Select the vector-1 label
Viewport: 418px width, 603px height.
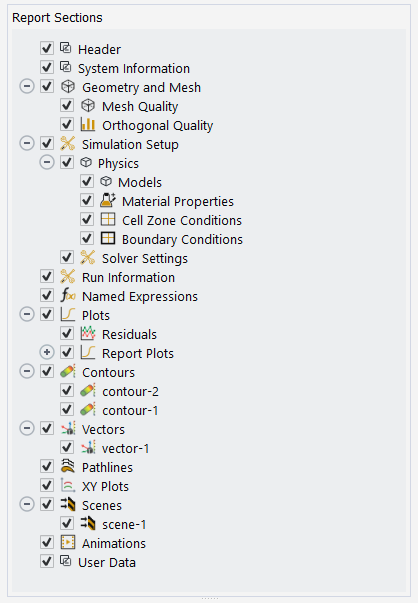coord(125,448)
